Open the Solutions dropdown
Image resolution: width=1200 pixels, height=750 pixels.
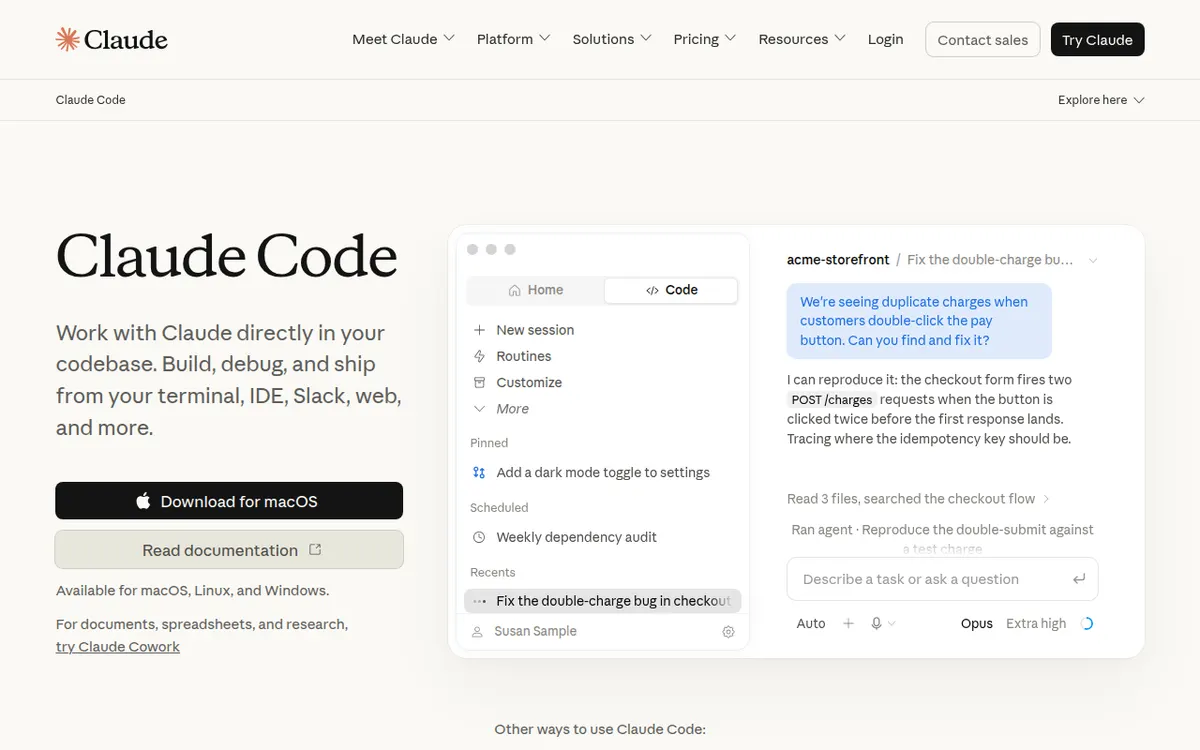tap(612, 39)
